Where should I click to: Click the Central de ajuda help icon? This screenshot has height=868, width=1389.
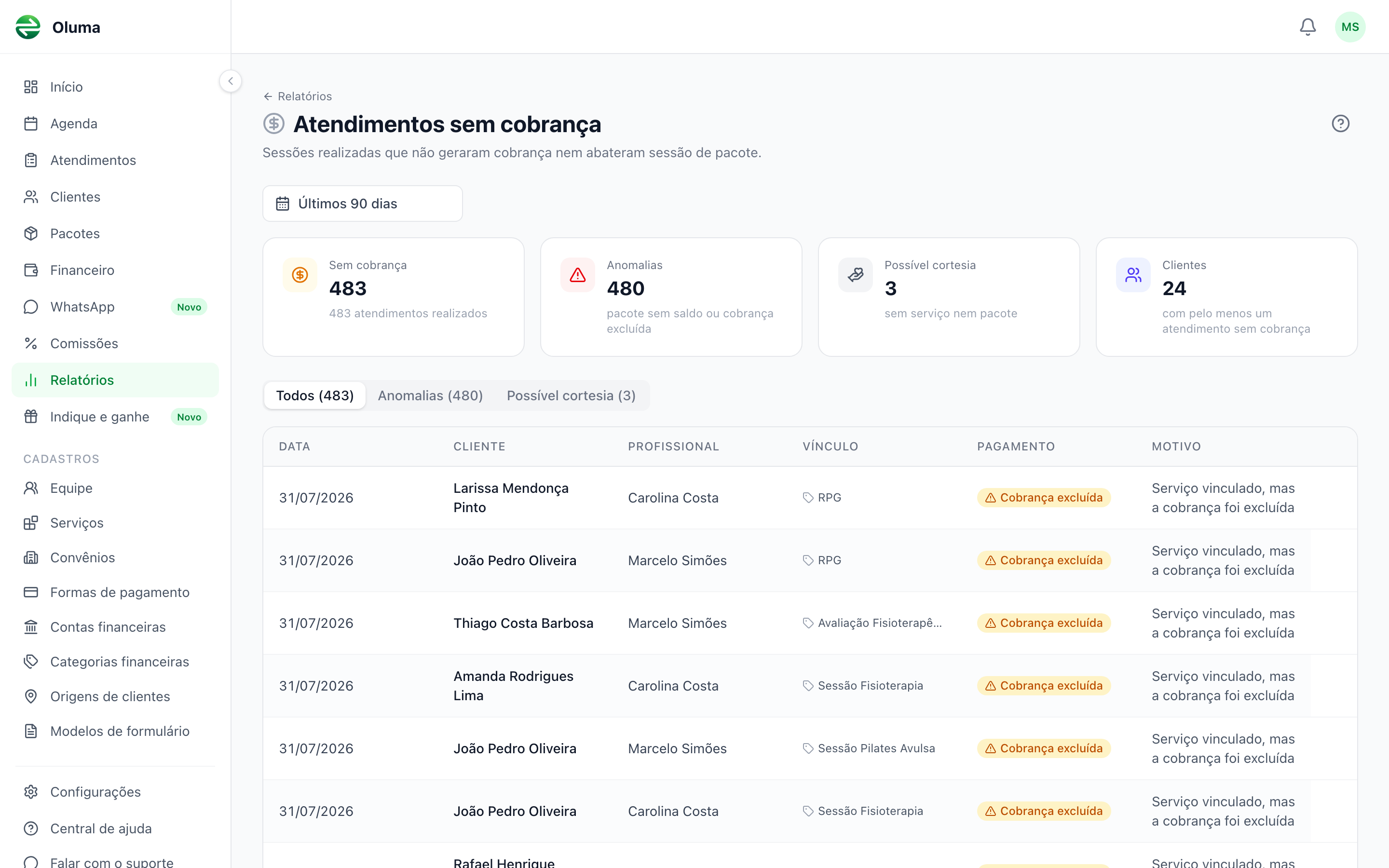(31, 828)
